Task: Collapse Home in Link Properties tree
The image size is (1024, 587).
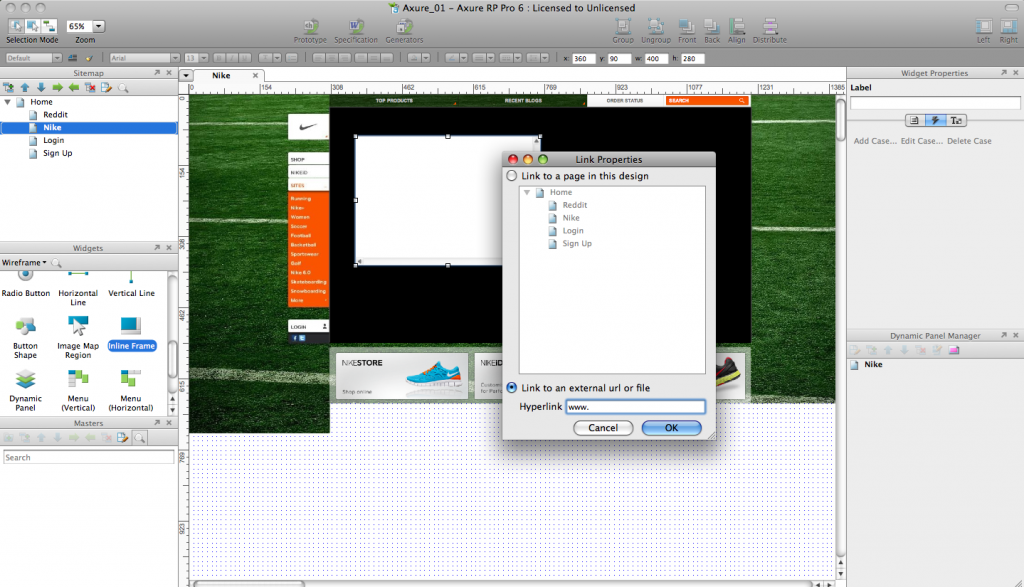Action: (x=526, y=192)
